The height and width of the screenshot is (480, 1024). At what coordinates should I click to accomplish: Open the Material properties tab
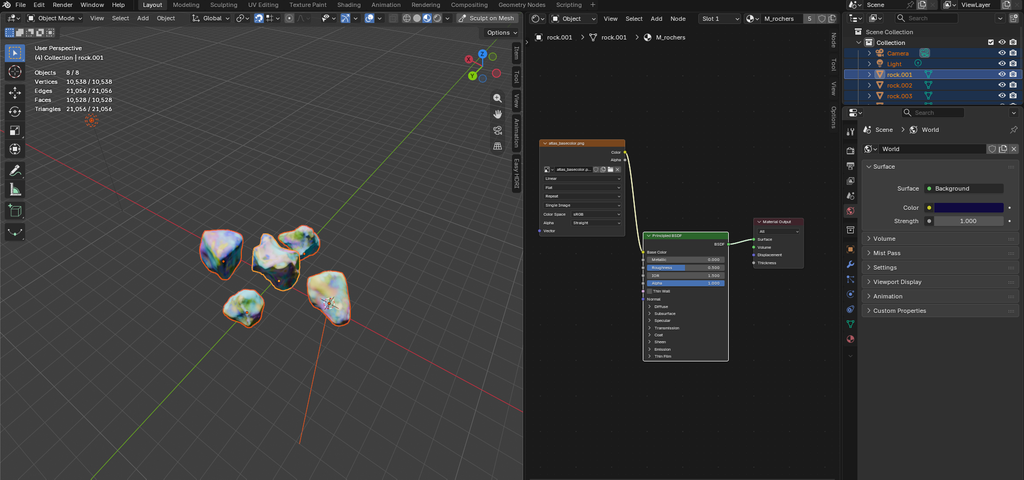(850, 339)
